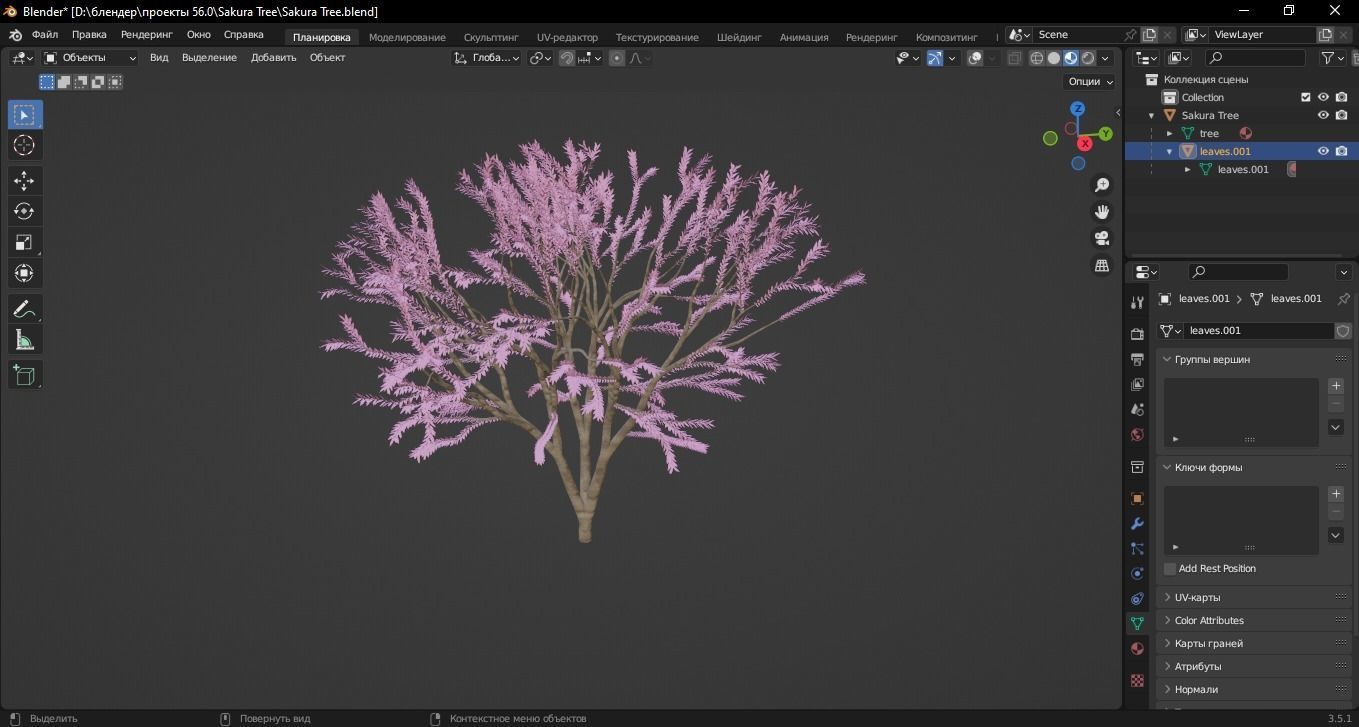This screenshot has height=727, width=1359.
Task: Collapse the Sakura Tree outliner row
Action: pyautogui.click(x=1151, y=115)
